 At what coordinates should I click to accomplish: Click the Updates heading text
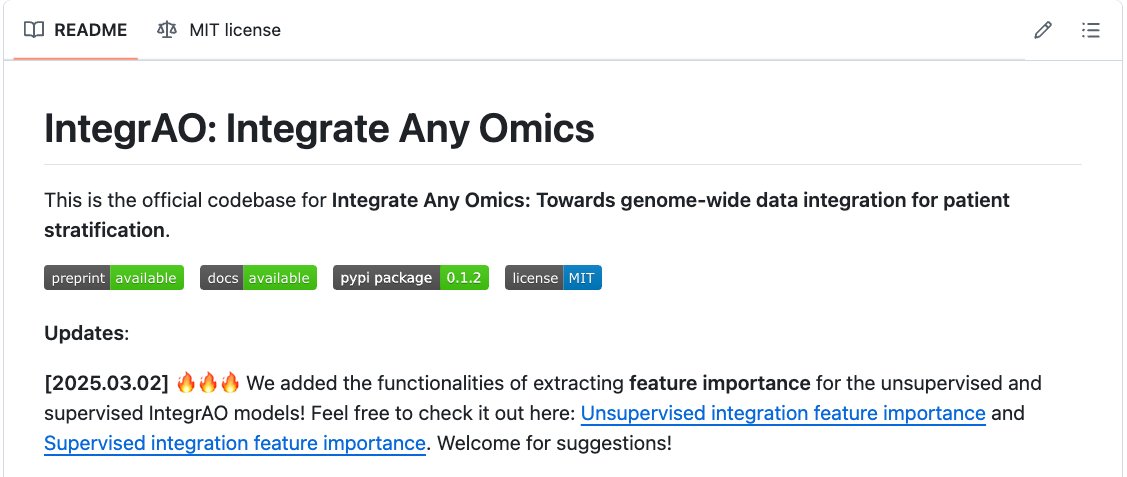pos(86,332)
